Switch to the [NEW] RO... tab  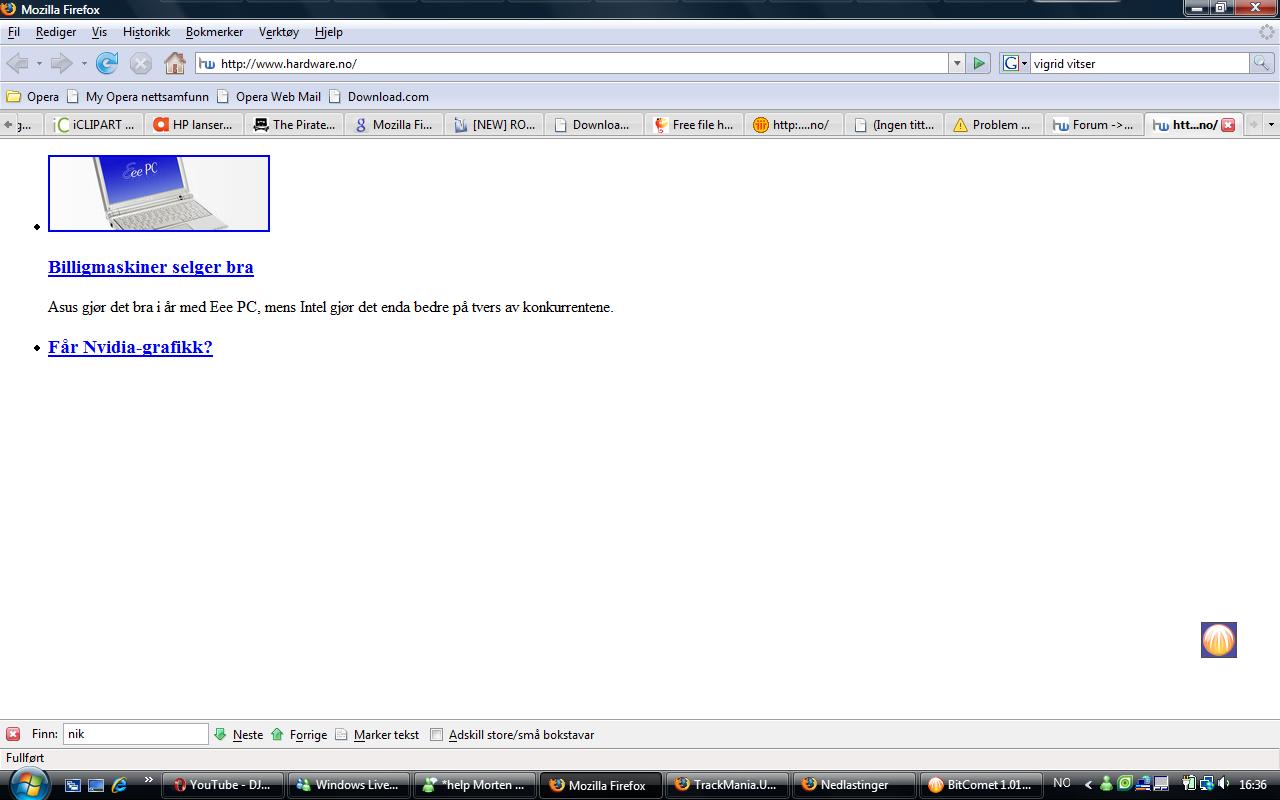(494, 125)
